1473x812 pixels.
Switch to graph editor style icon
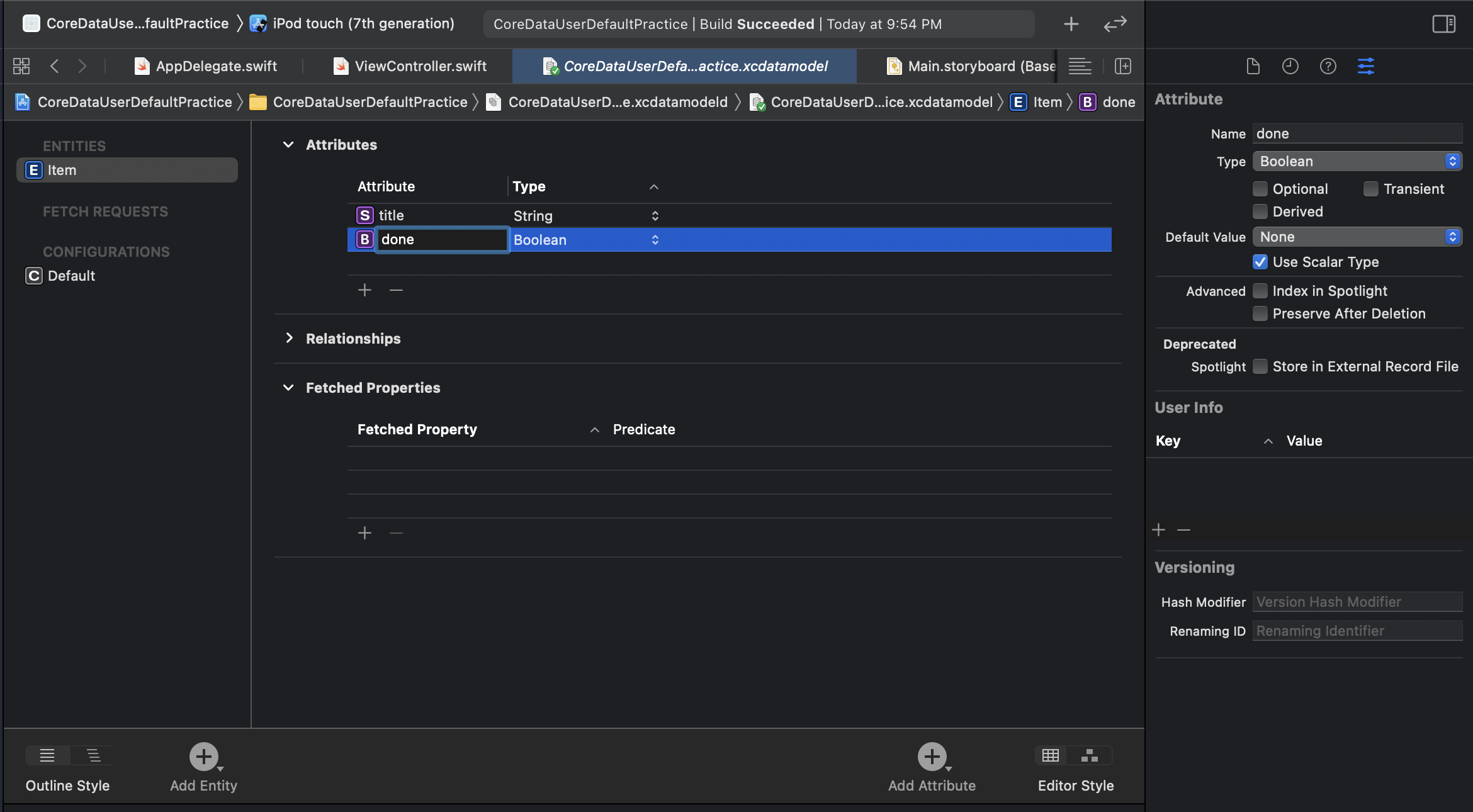(1090, 755)
